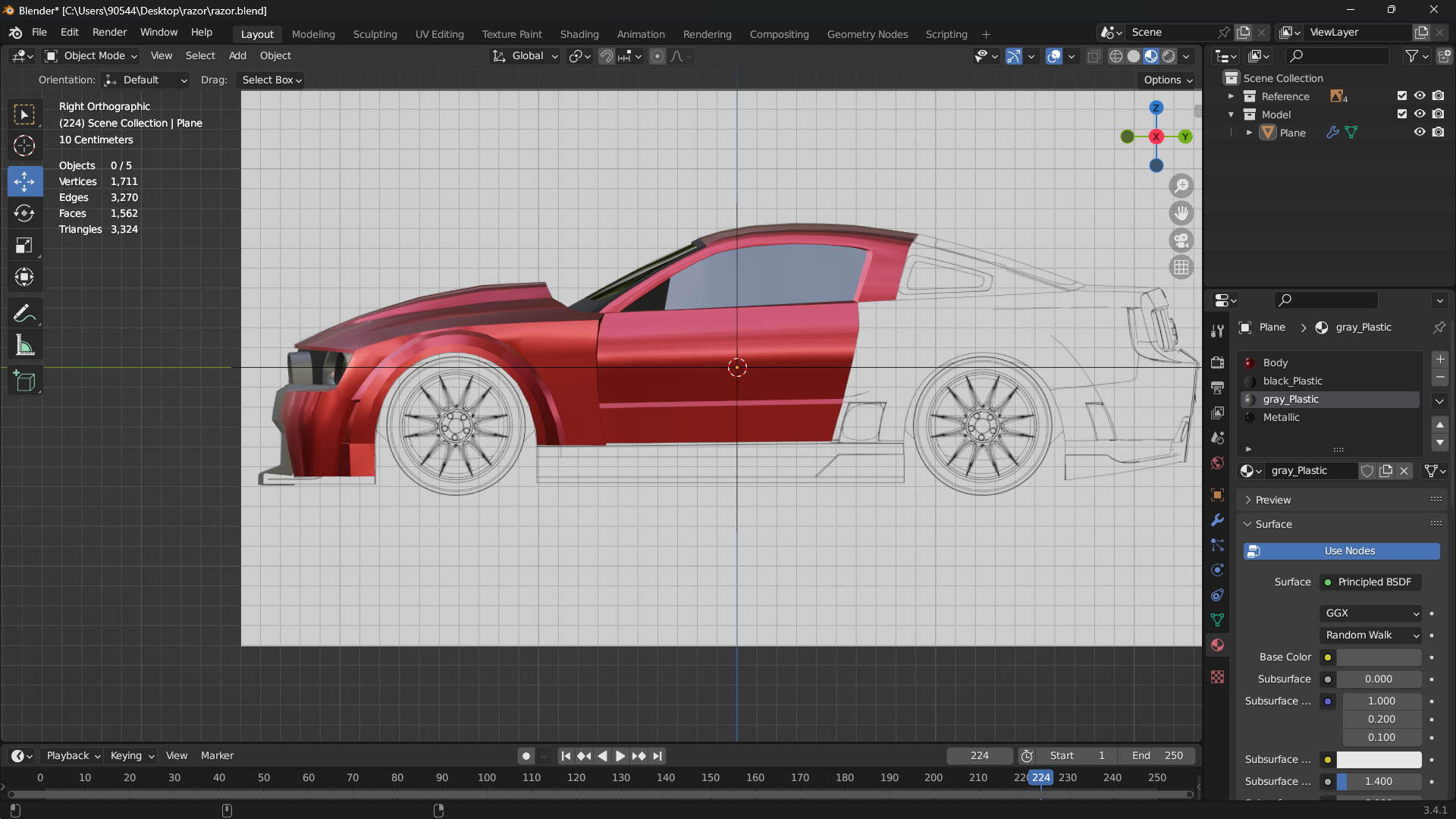The image size is (1456, 819).
Task: Open the Object Mode dropdown
Action: [x=91, y=56]
